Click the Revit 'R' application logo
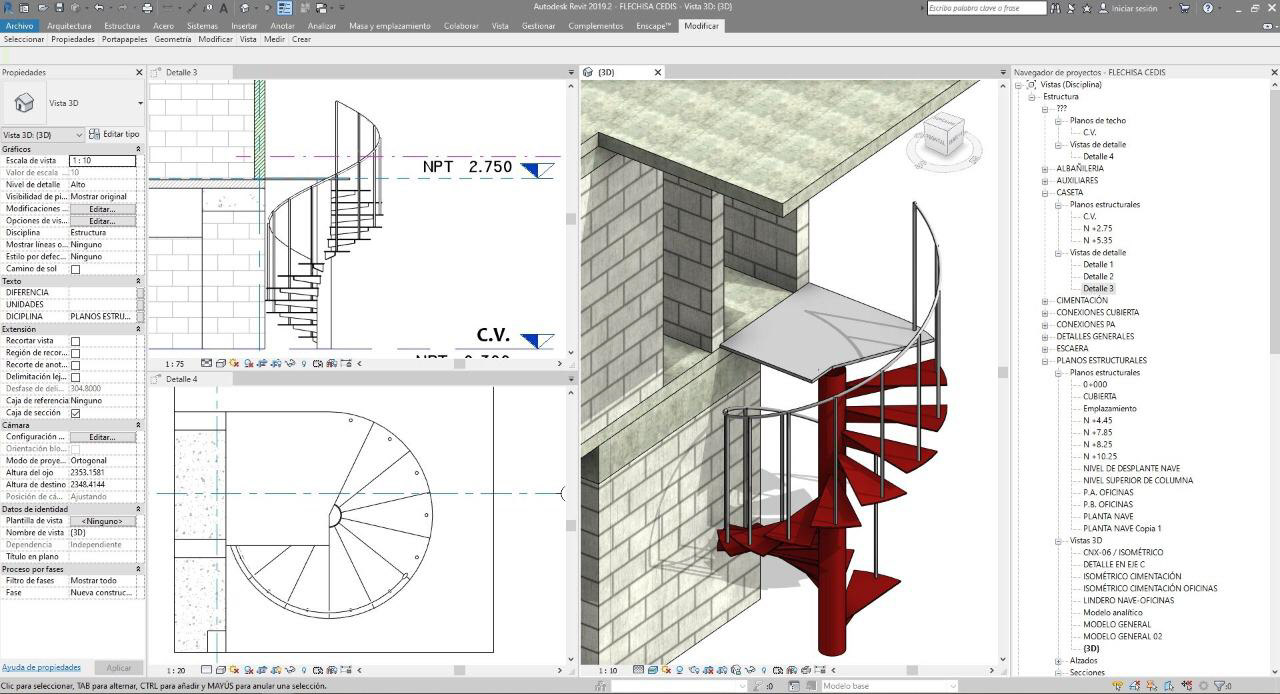 [x=8, y=7]
